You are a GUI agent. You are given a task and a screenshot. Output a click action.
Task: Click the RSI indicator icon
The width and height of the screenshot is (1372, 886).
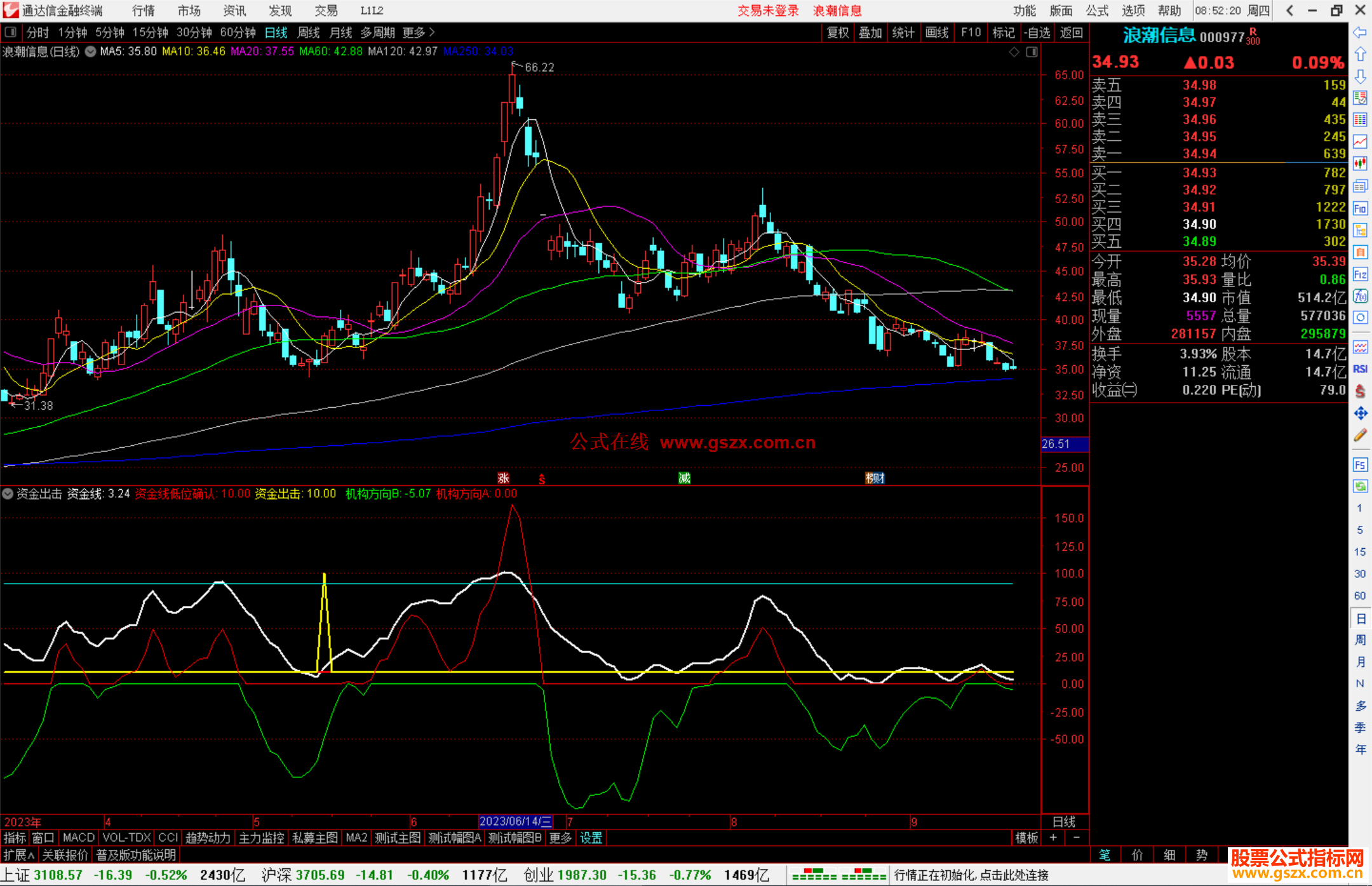click(x=1360, y=369)
